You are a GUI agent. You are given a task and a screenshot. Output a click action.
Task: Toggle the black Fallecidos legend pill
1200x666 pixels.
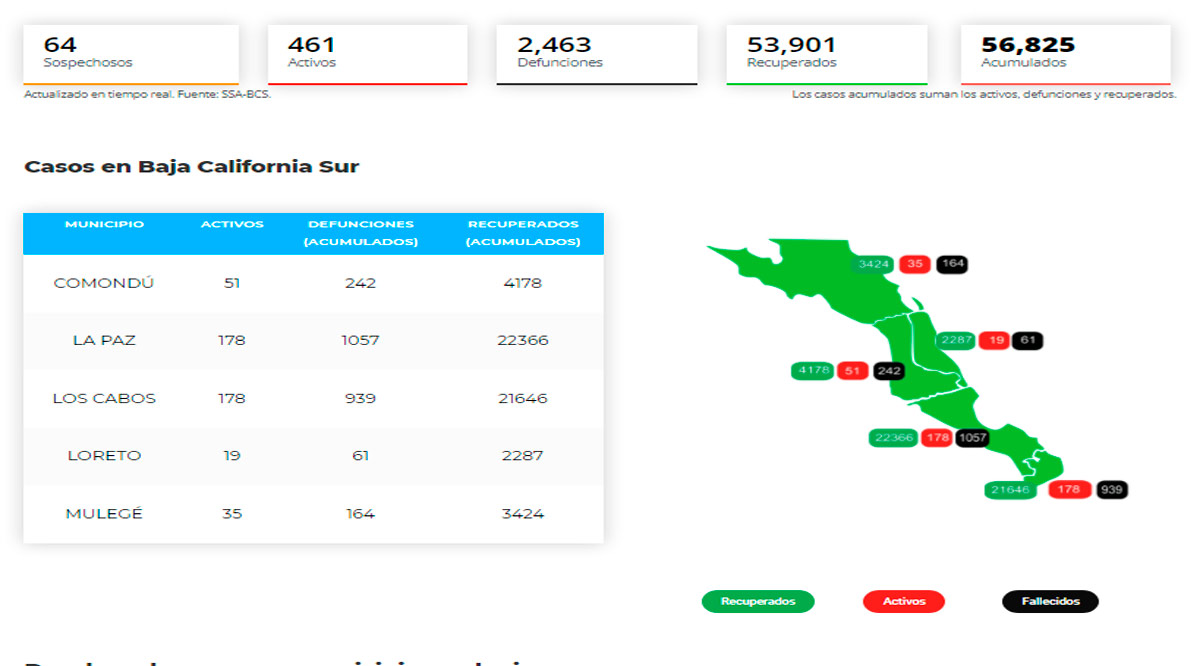click(x=1050, y=602)
